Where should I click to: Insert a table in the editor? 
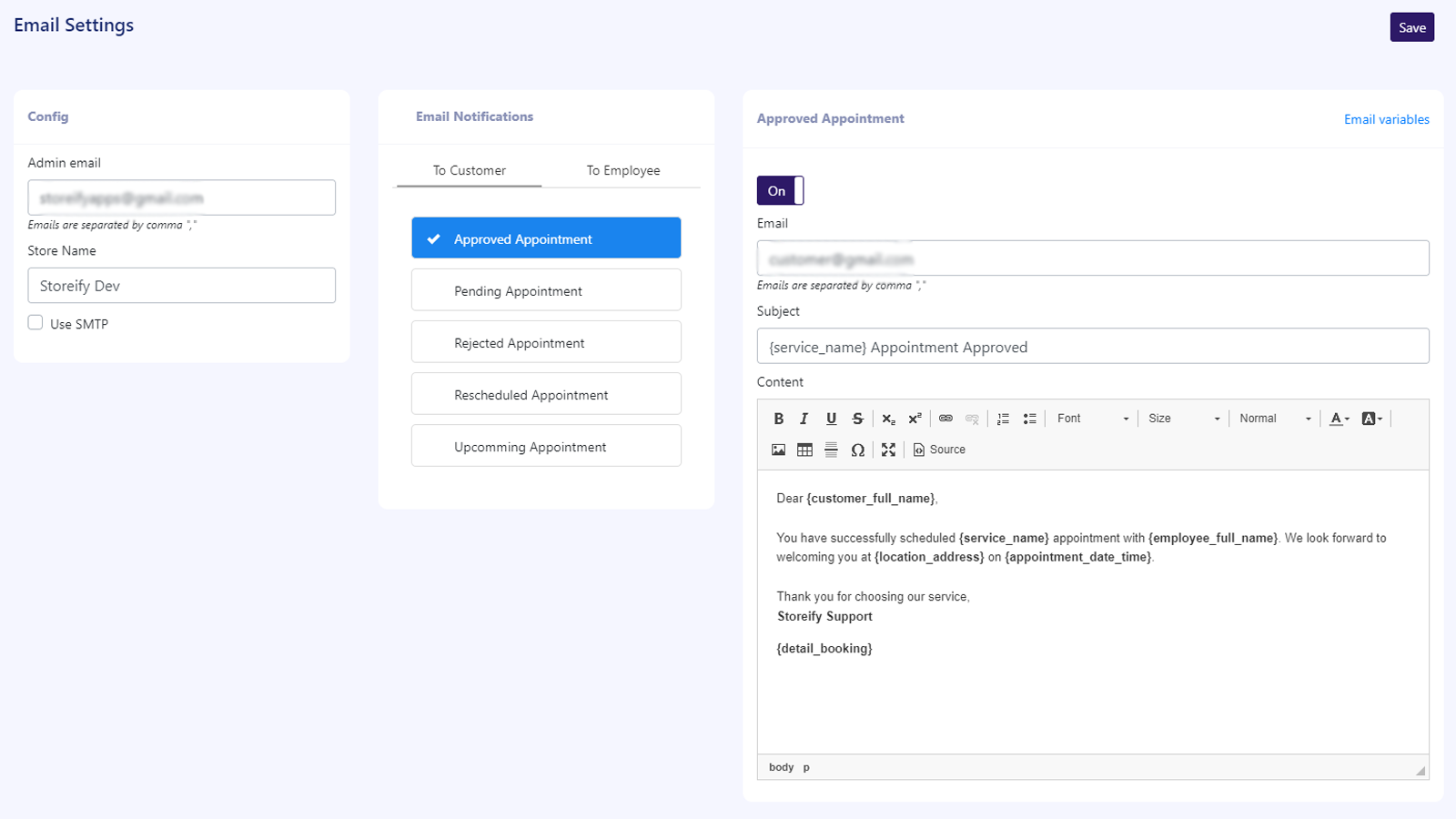(804, 450)
